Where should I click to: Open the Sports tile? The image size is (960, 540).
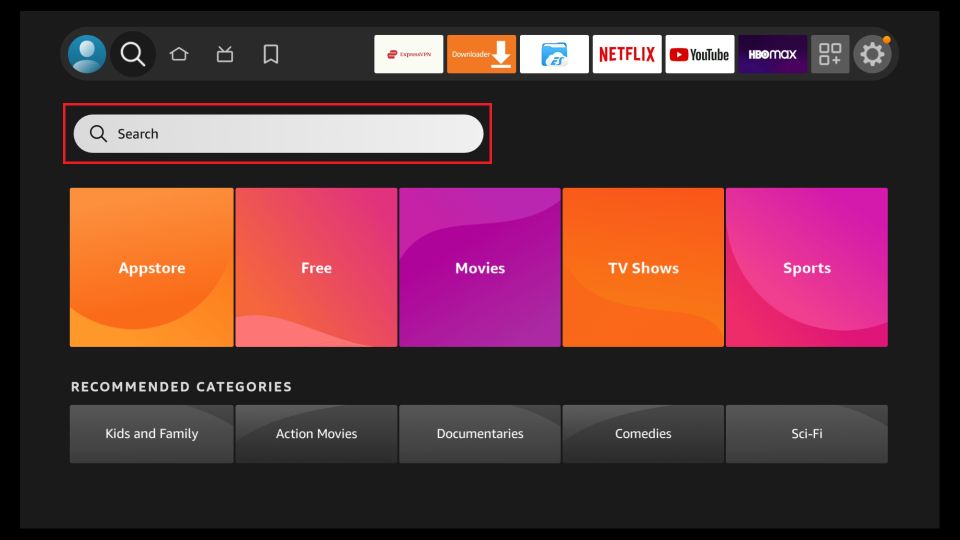coord(806,268)
